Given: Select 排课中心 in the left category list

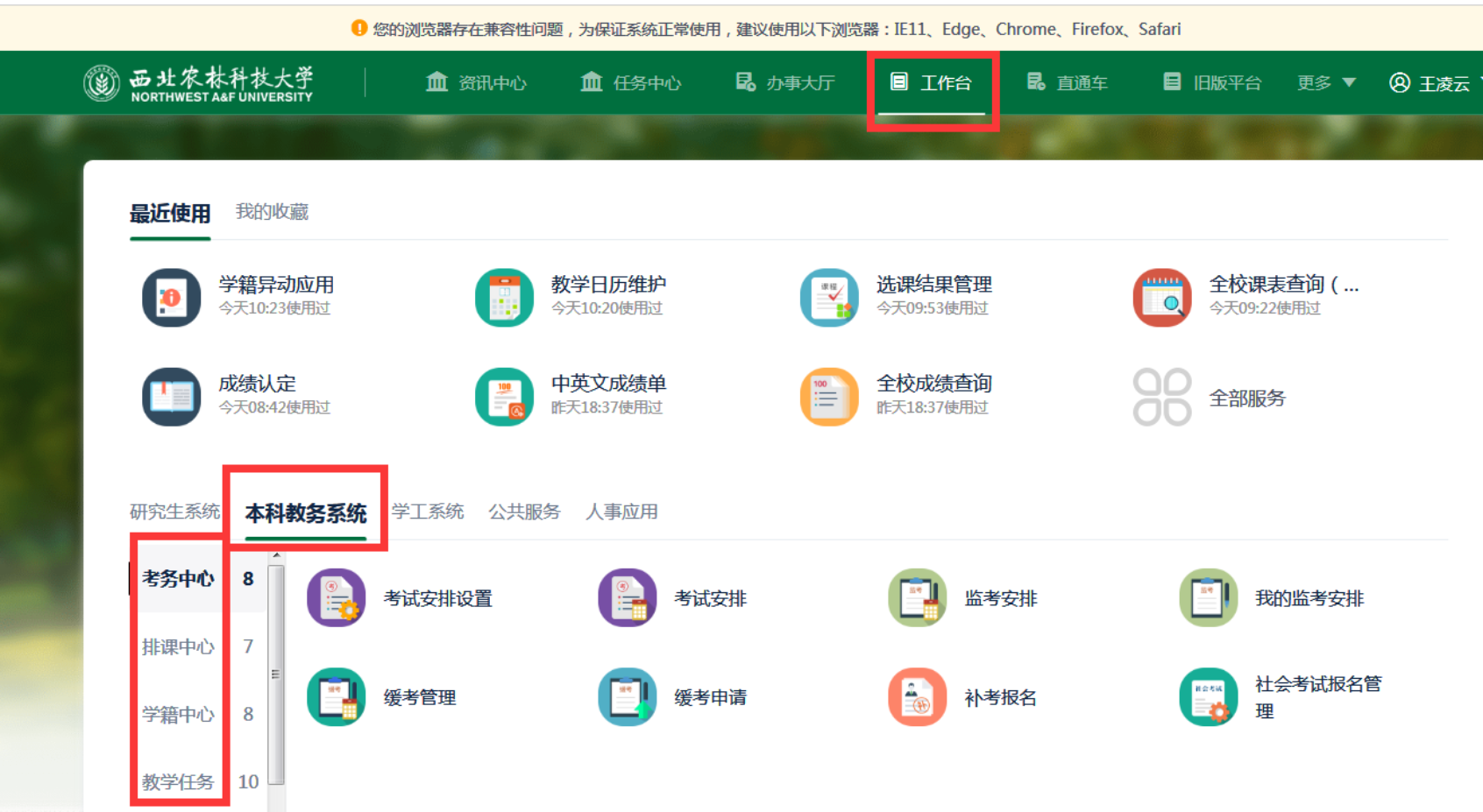Looking at the screenshot, I should coord(178,646).
